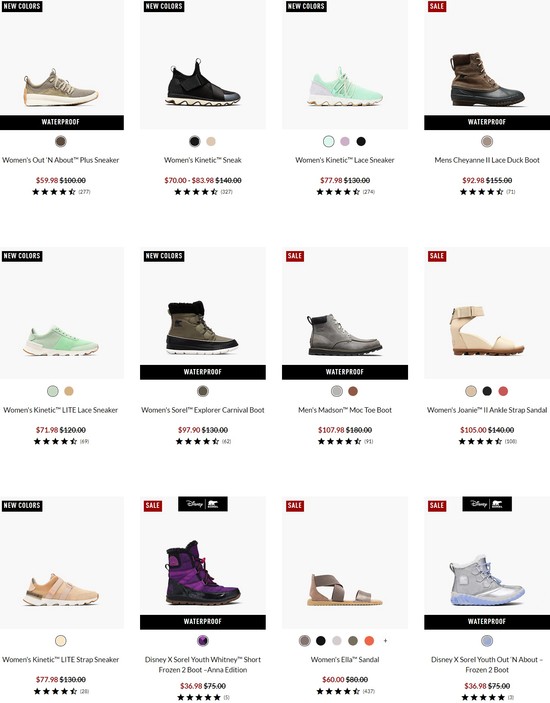Select black swatch for Women's Kinetic Sneak
This screenshot has width=550, height=703.
[x=194, y=142]
